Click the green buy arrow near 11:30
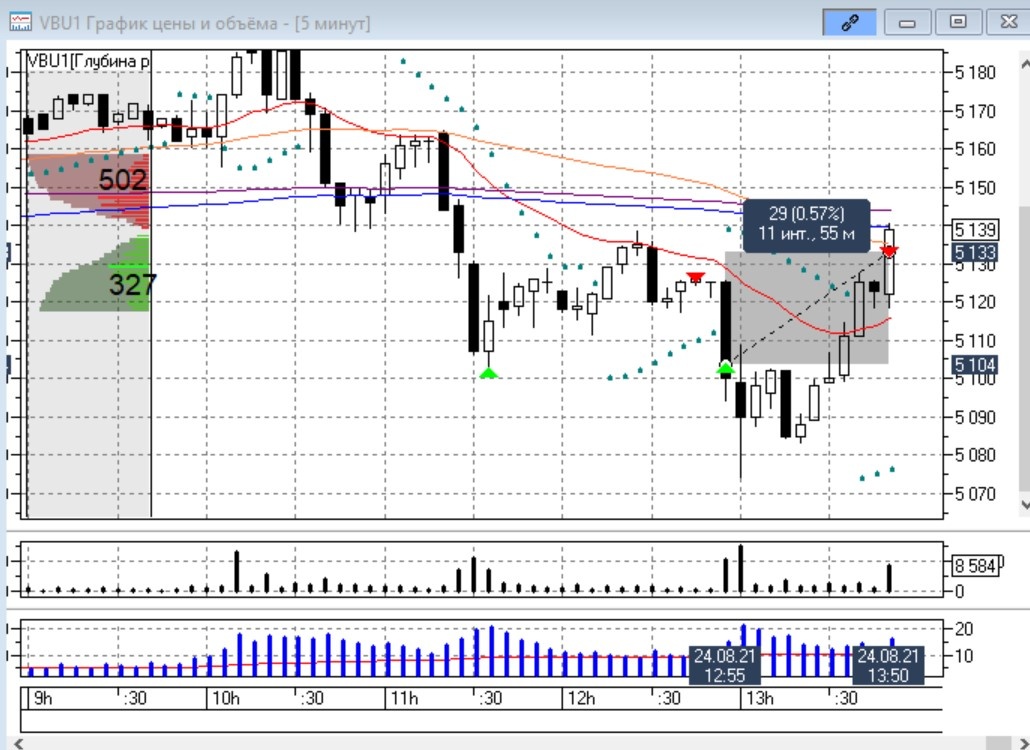 (489, 373)
